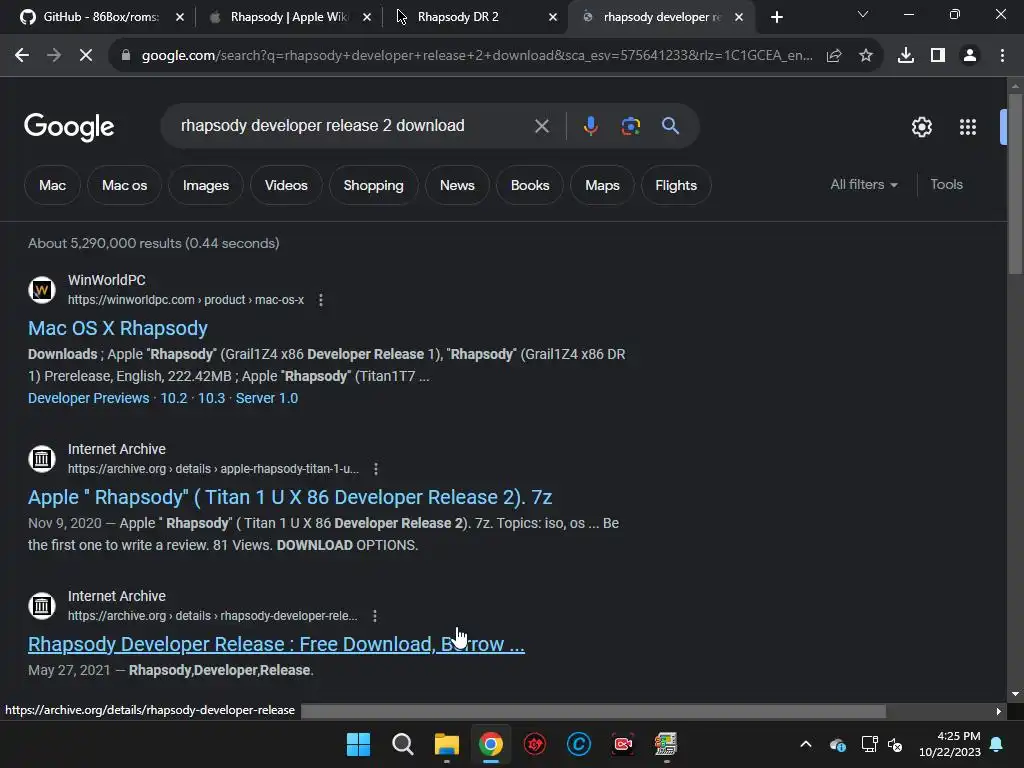This screenshot has height=768, width=1024.
Task: Switch to Flights results
Action: [x=676, y=185]
